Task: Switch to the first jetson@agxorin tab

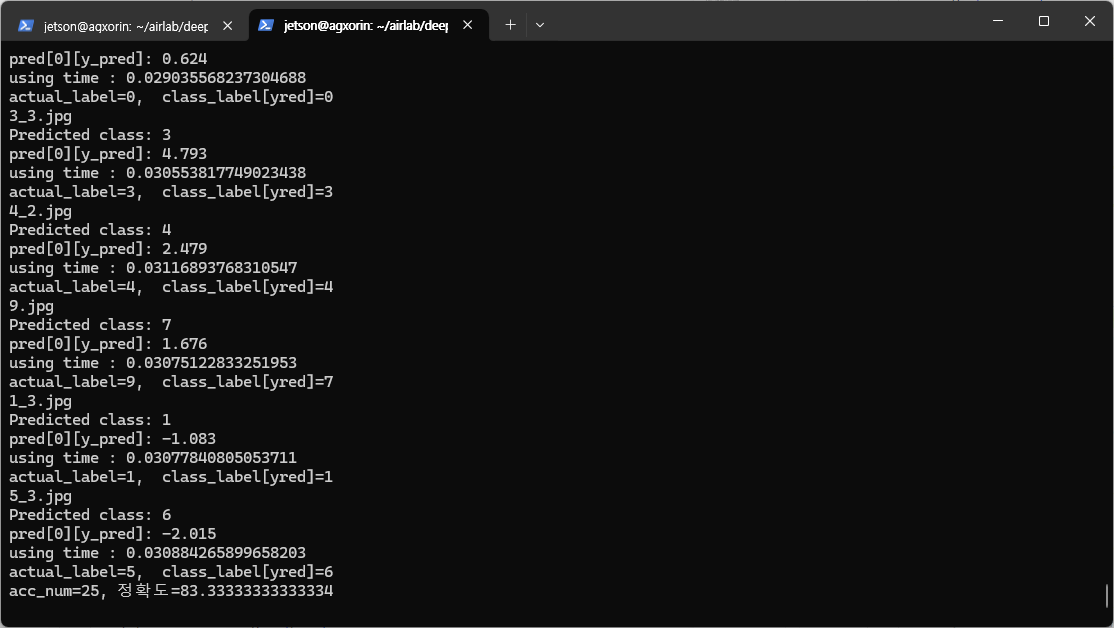Action: click(125, 25)
